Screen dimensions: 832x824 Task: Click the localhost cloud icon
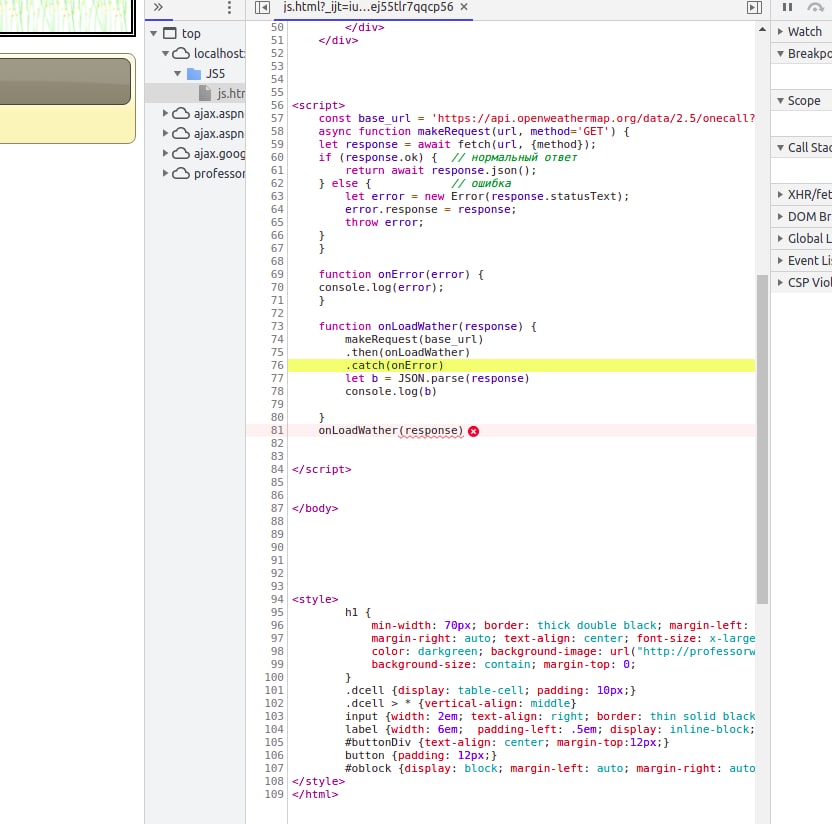[181, 54]
